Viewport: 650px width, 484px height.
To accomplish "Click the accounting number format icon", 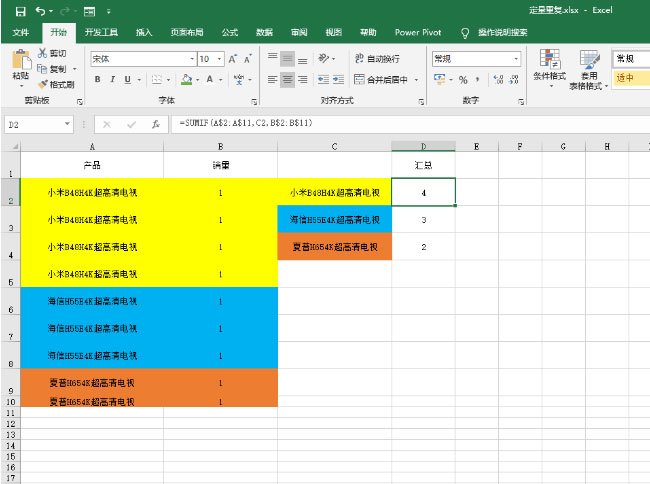I will tap(439, 79).
